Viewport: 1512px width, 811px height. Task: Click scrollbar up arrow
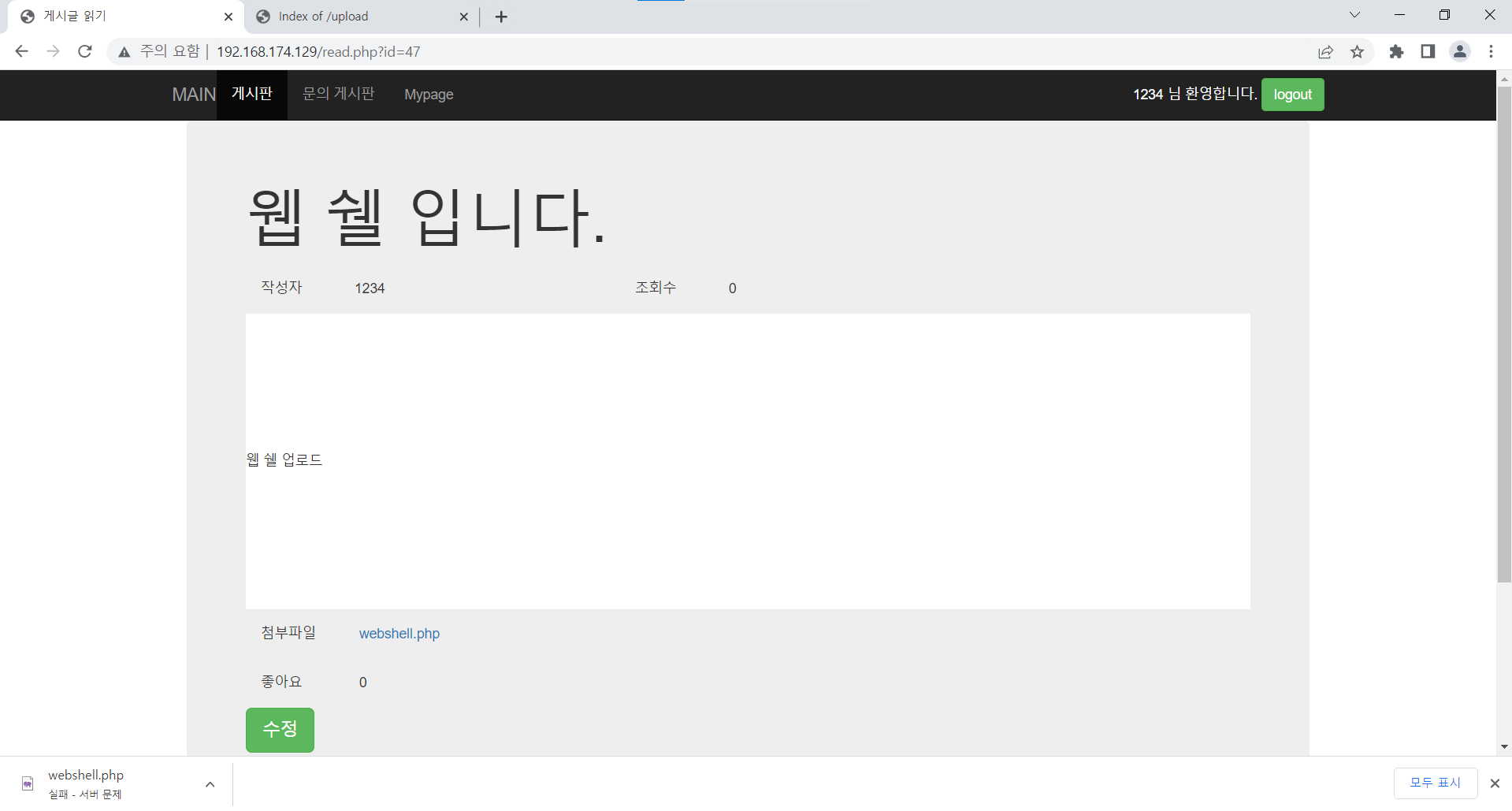[x=1504, y=78]
